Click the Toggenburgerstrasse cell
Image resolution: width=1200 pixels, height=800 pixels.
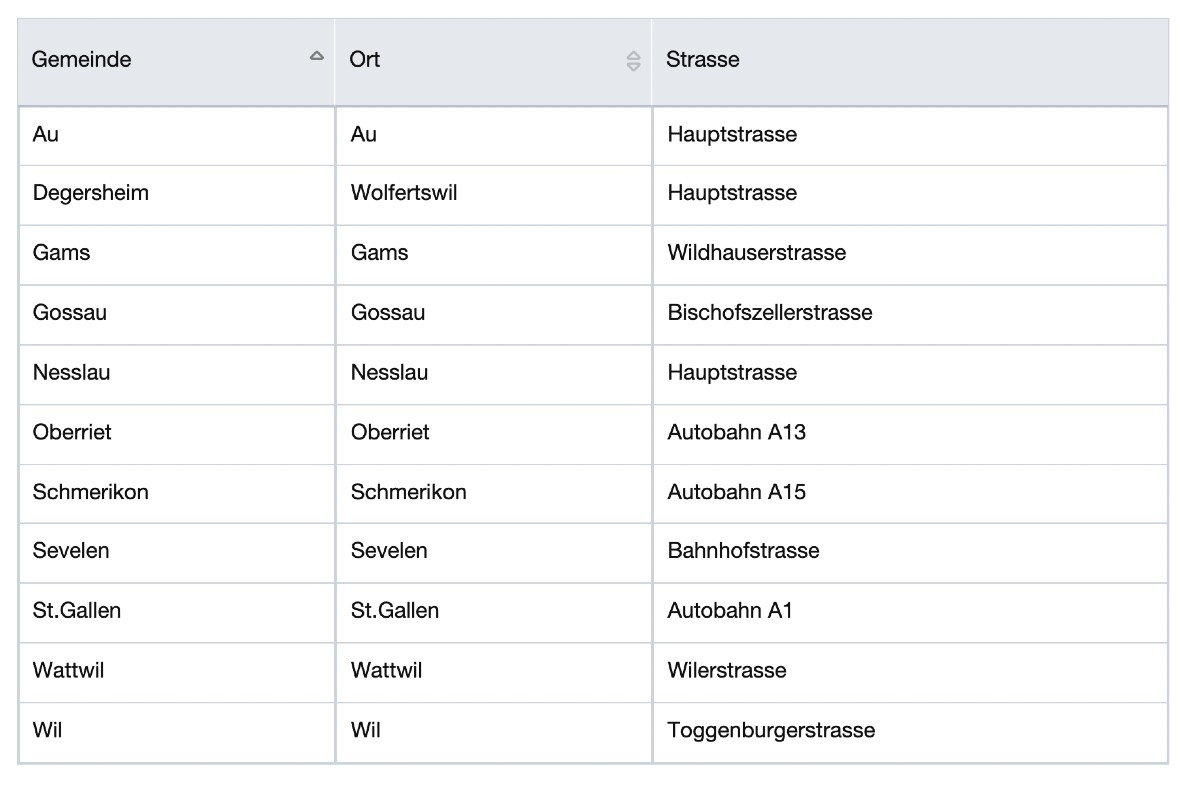tap(771, 730)
